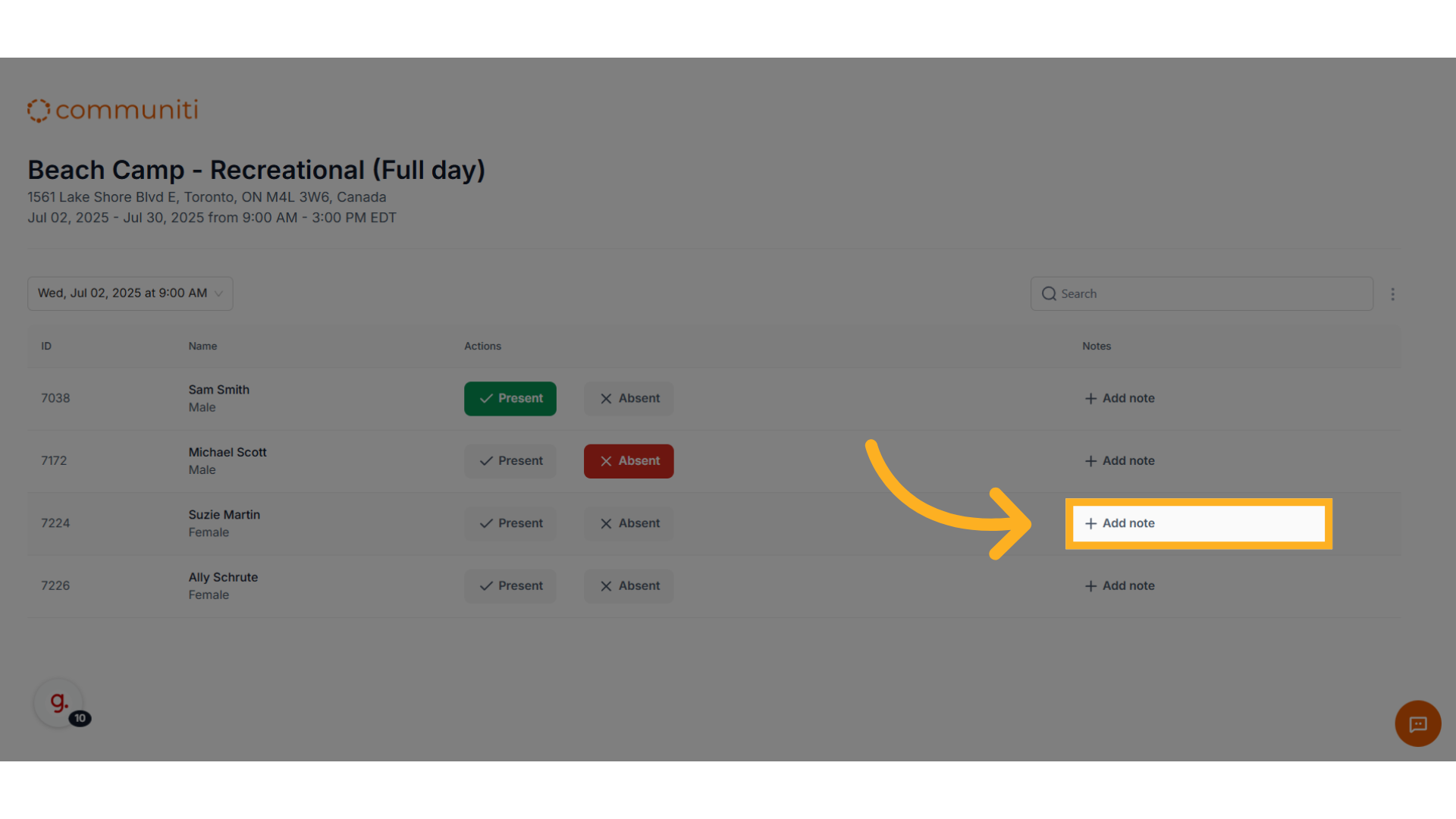Toggle off Sam Smith's green Present button
The width and height of the screenshot is (1456, 819).
pyautogui.click(x=510, y=399)
